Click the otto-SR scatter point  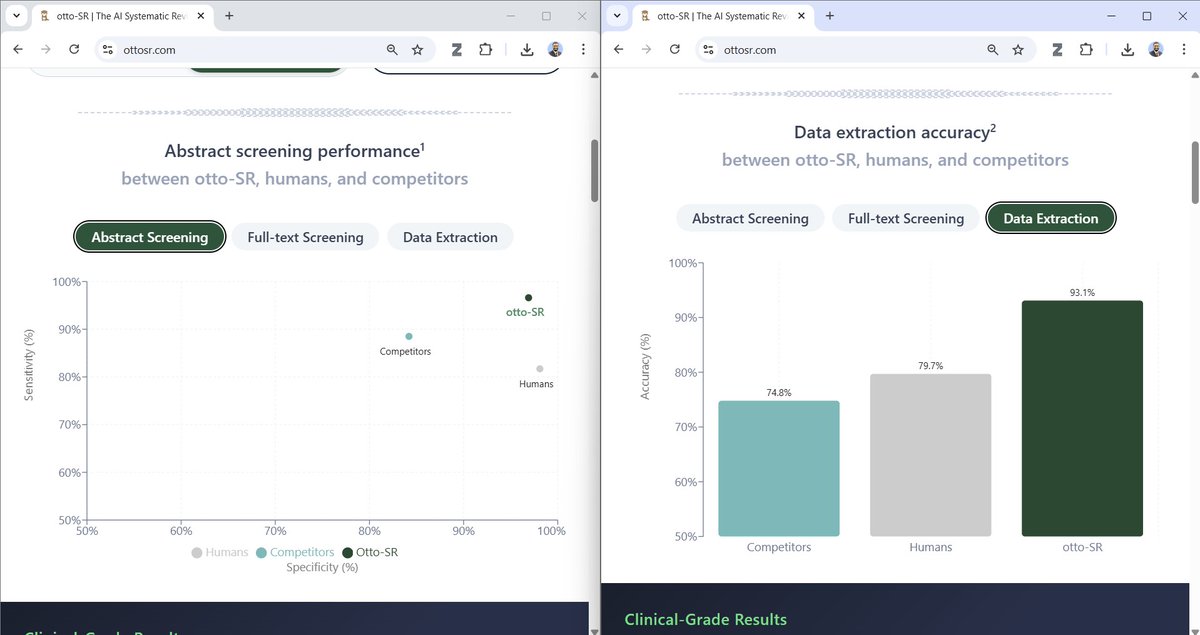tap(528, 297)
